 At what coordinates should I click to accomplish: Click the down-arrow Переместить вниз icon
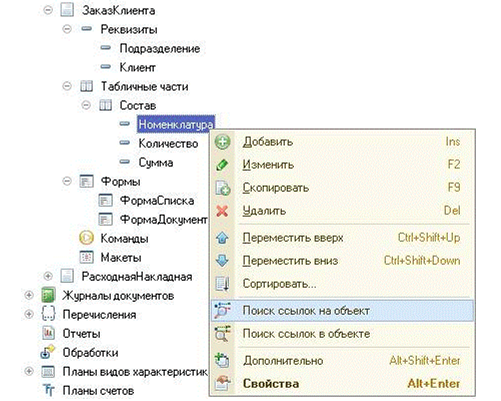coord(222,261)
